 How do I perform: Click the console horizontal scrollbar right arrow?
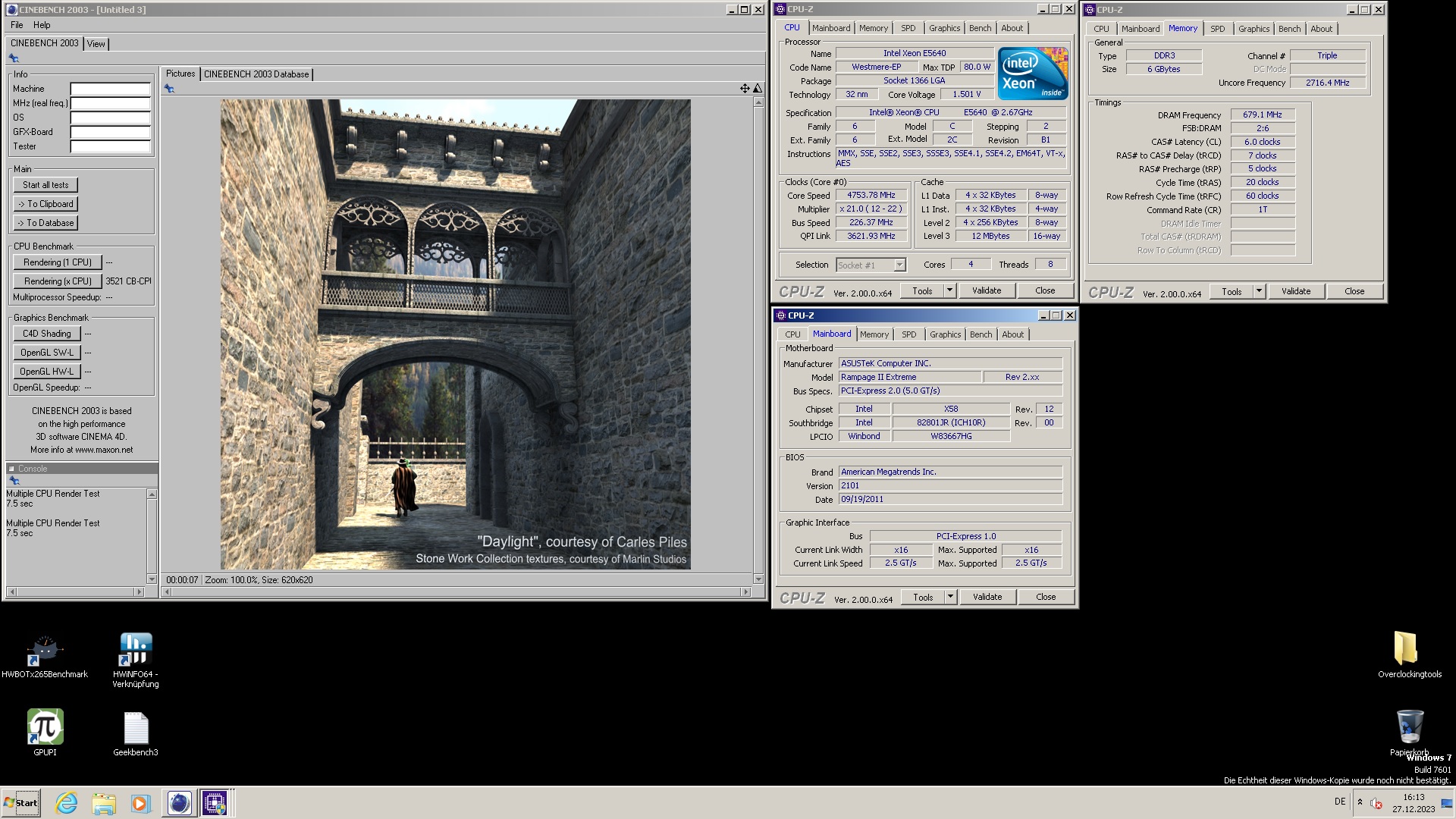tap(139, 591)
